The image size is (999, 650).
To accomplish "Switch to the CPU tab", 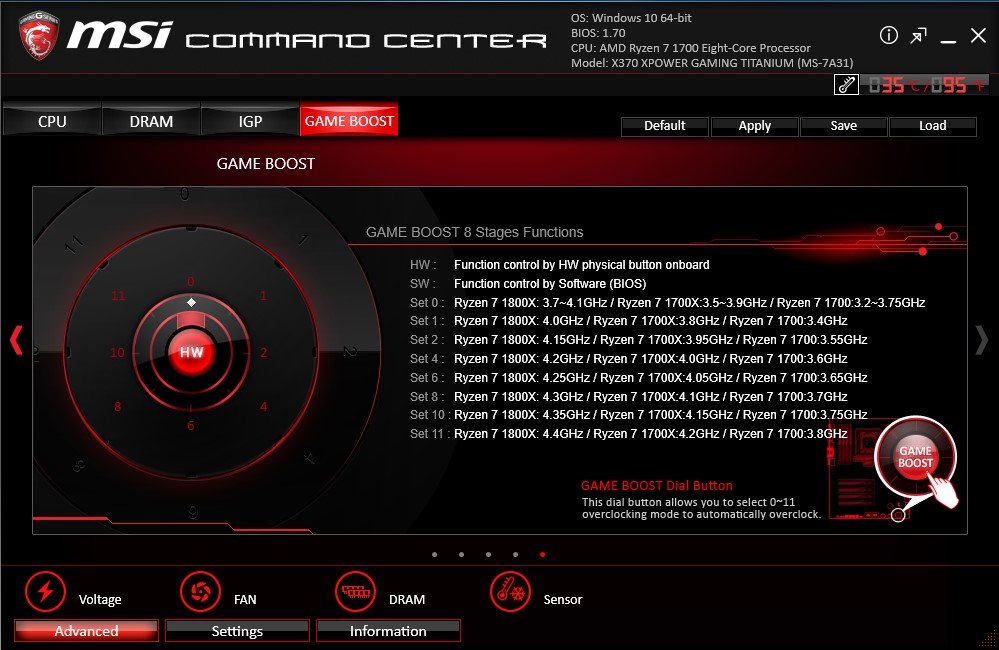I will [x=52, y=121].
